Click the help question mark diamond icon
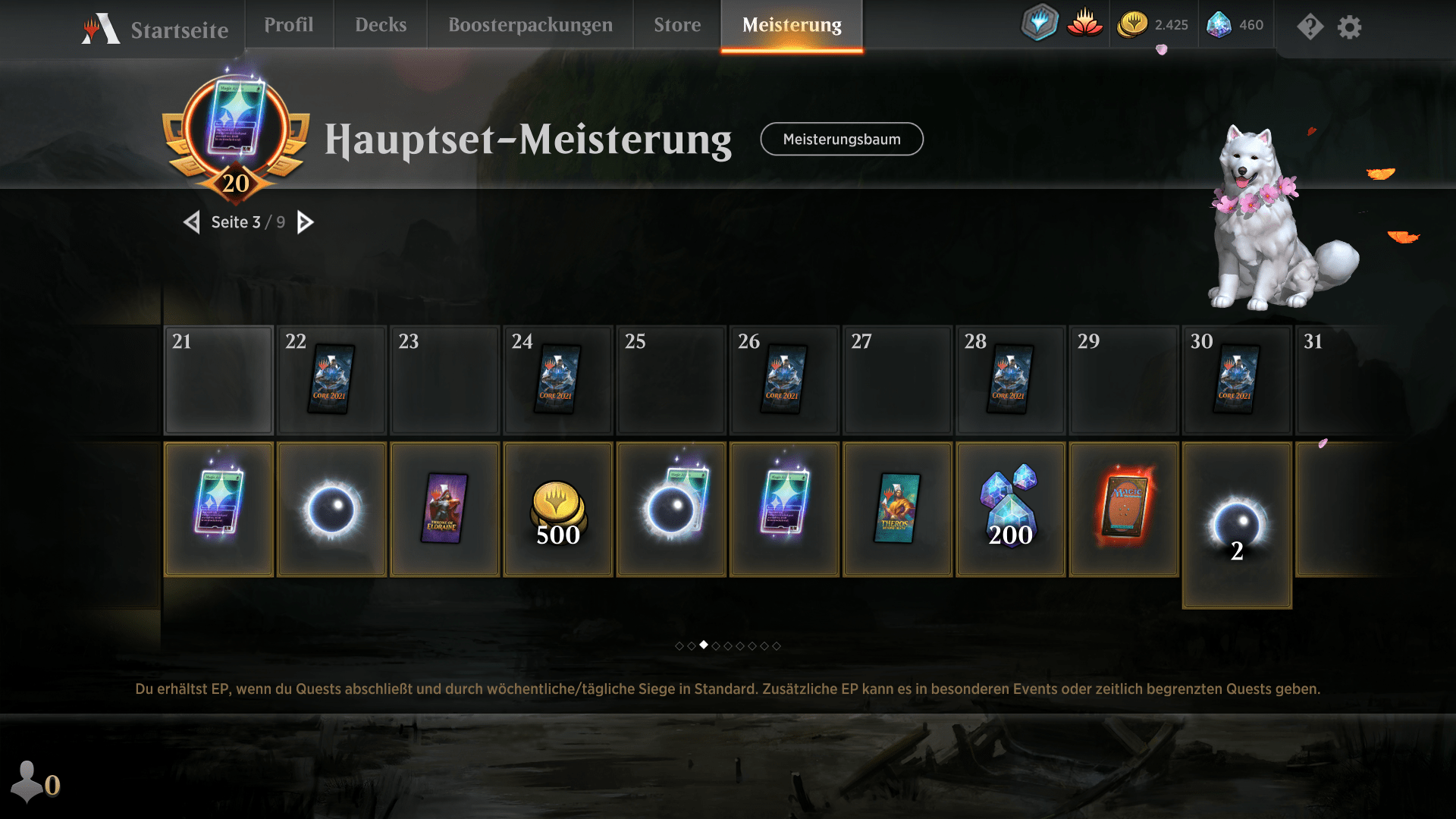 pyautogui.click(x=1310, y=27)
